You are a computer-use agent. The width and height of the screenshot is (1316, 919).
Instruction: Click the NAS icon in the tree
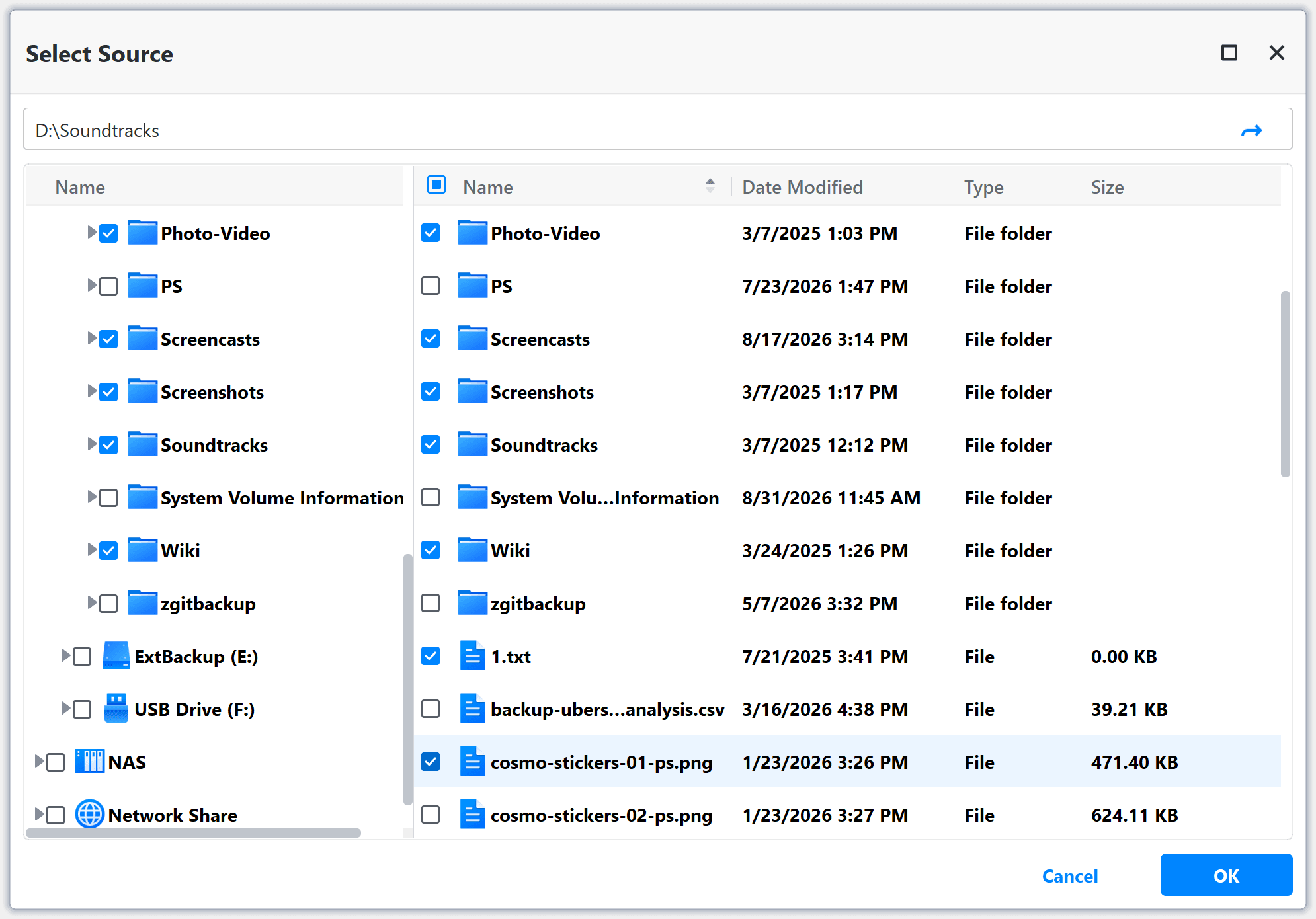coord(89,762)
